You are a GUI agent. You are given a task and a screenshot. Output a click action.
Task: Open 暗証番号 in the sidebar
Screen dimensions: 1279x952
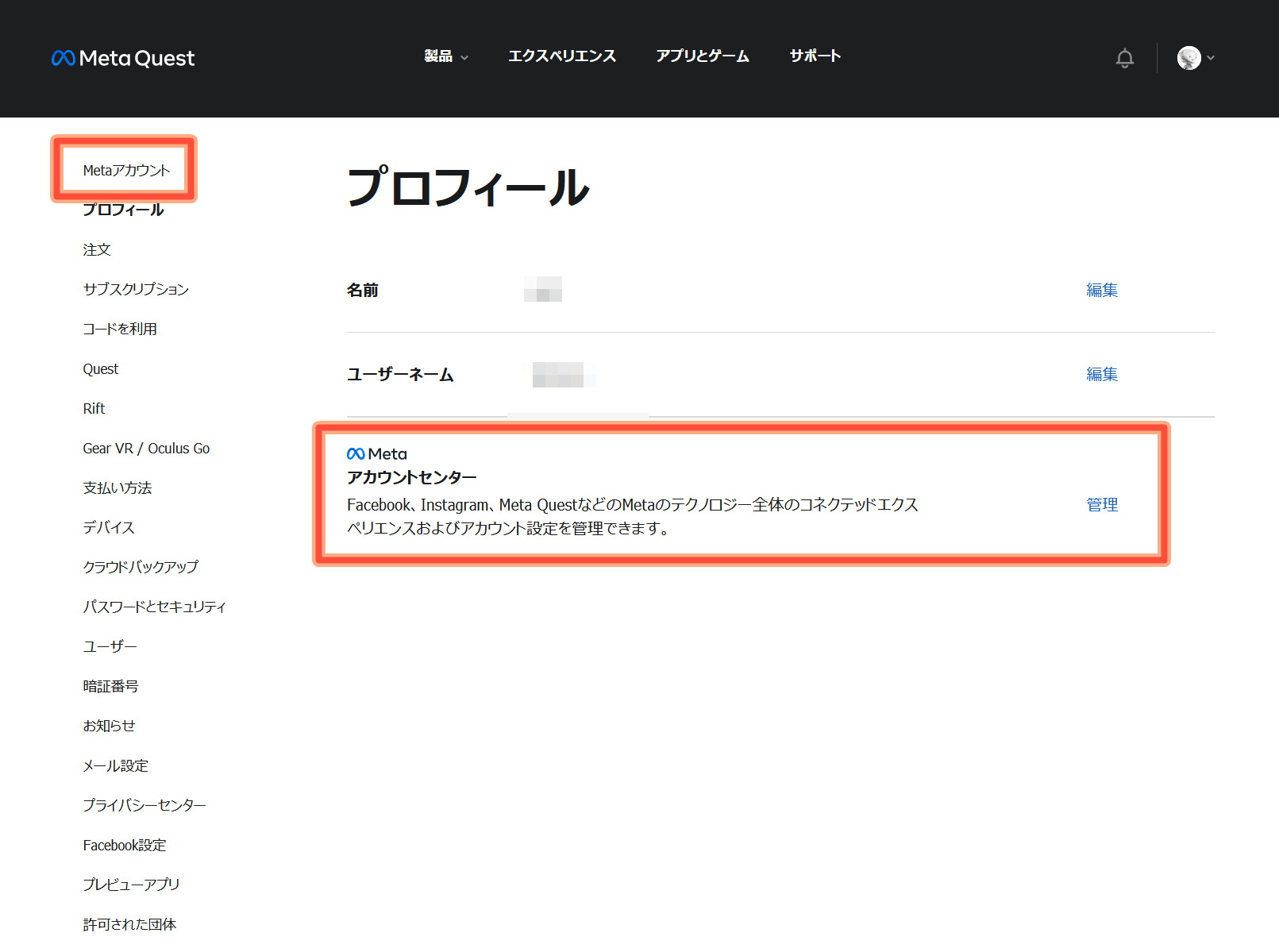[110, 686]
